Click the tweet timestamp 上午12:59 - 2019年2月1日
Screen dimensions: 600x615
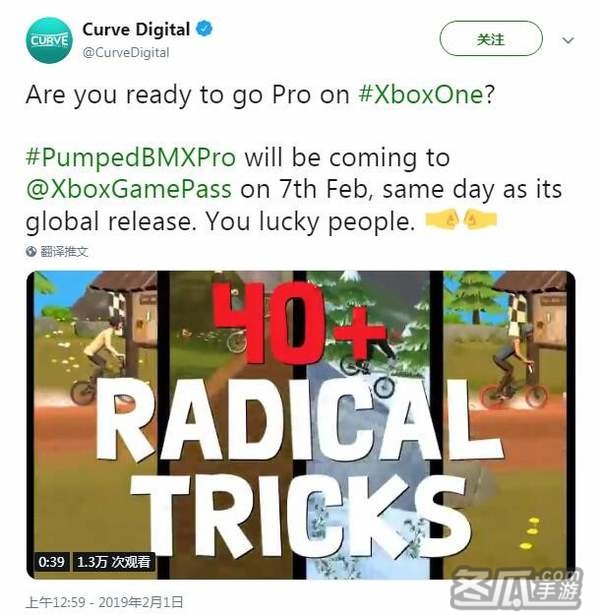coord(104,602)
